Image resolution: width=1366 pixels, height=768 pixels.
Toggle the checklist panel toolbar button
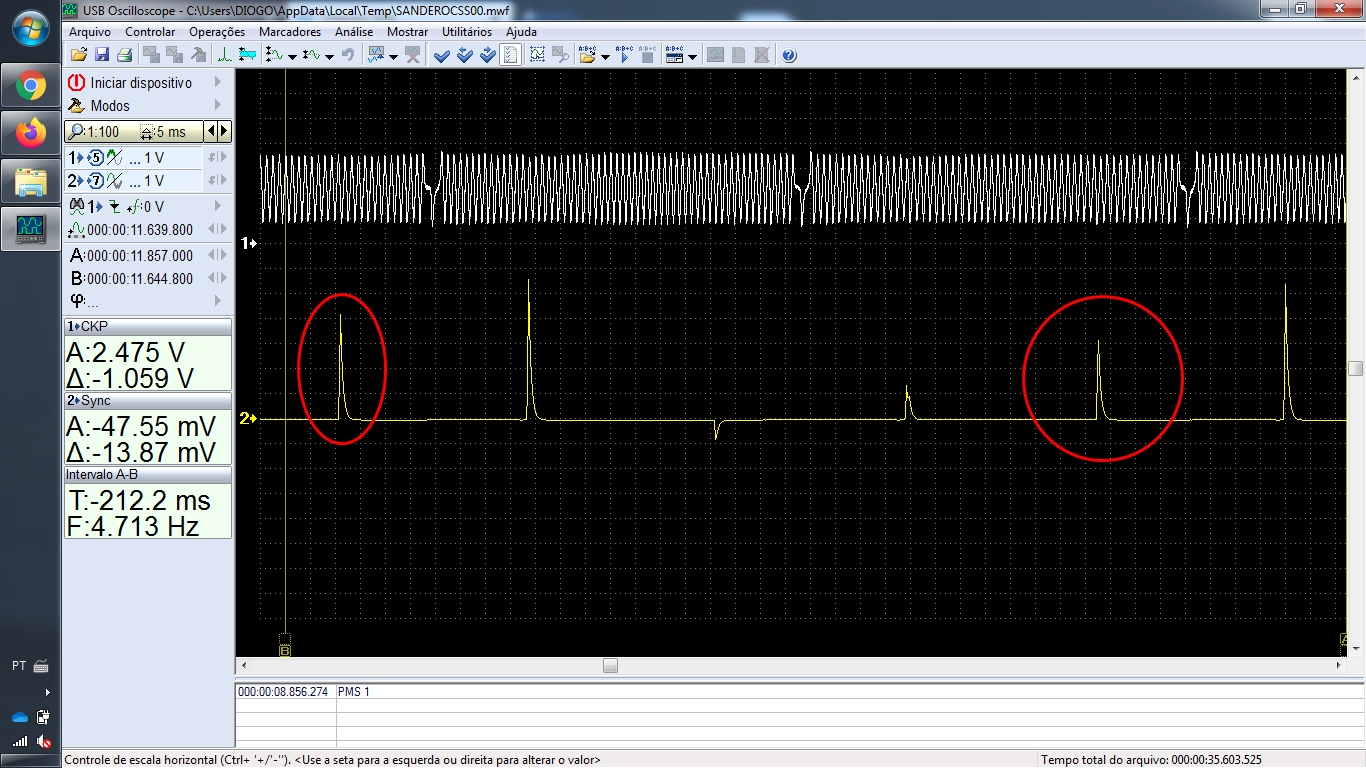click(x=510, y=55)
